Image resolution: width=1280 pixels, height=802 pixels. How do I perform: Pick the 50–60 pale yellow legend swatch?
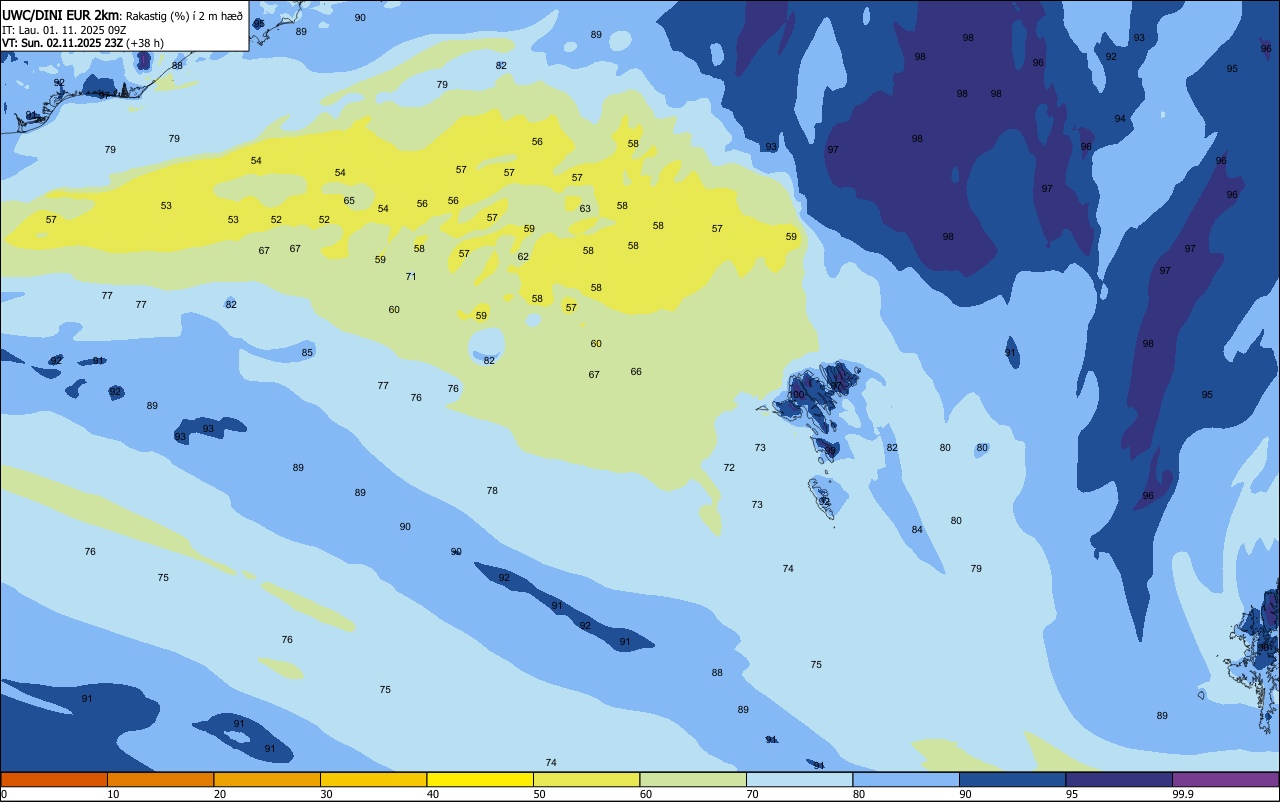click(586, 779)
